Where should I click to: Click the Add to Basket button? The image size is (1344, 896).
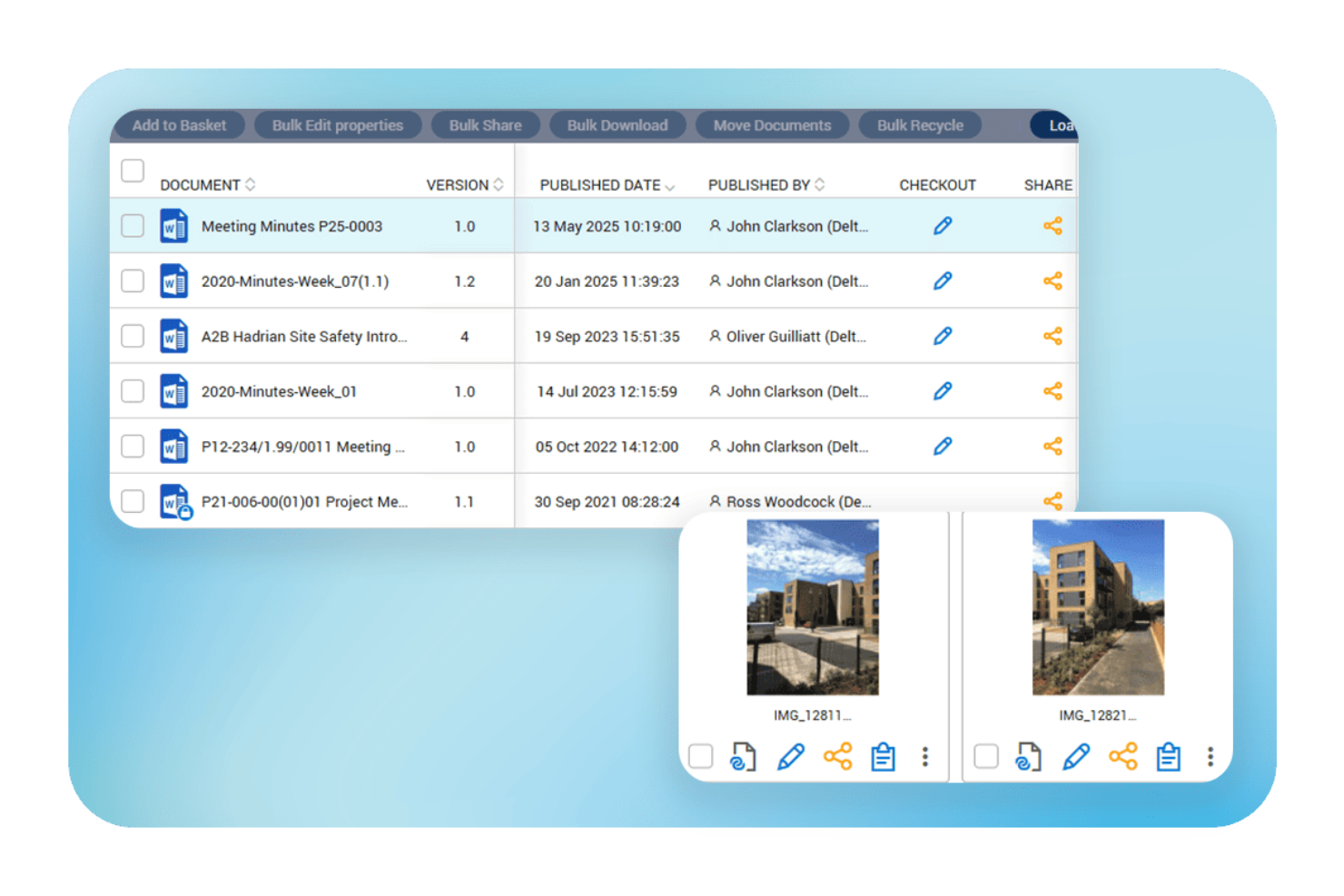pos(179,125)
